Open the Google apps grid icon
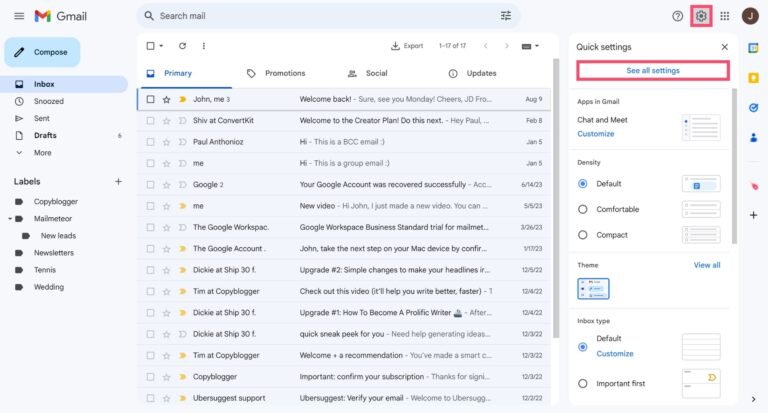Screen dimensions: 768x413 tap(725, 16)
